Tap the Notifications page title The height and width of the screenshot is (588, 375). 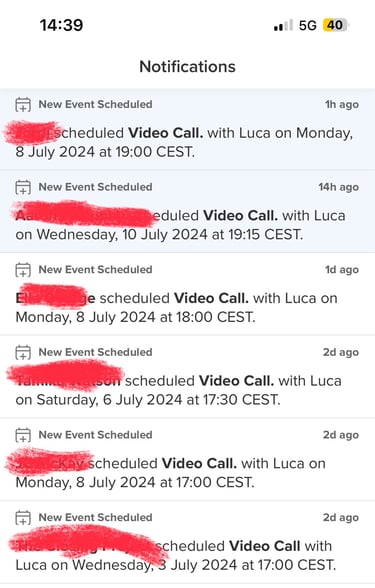pyautogui.click(x=188, y=67)
